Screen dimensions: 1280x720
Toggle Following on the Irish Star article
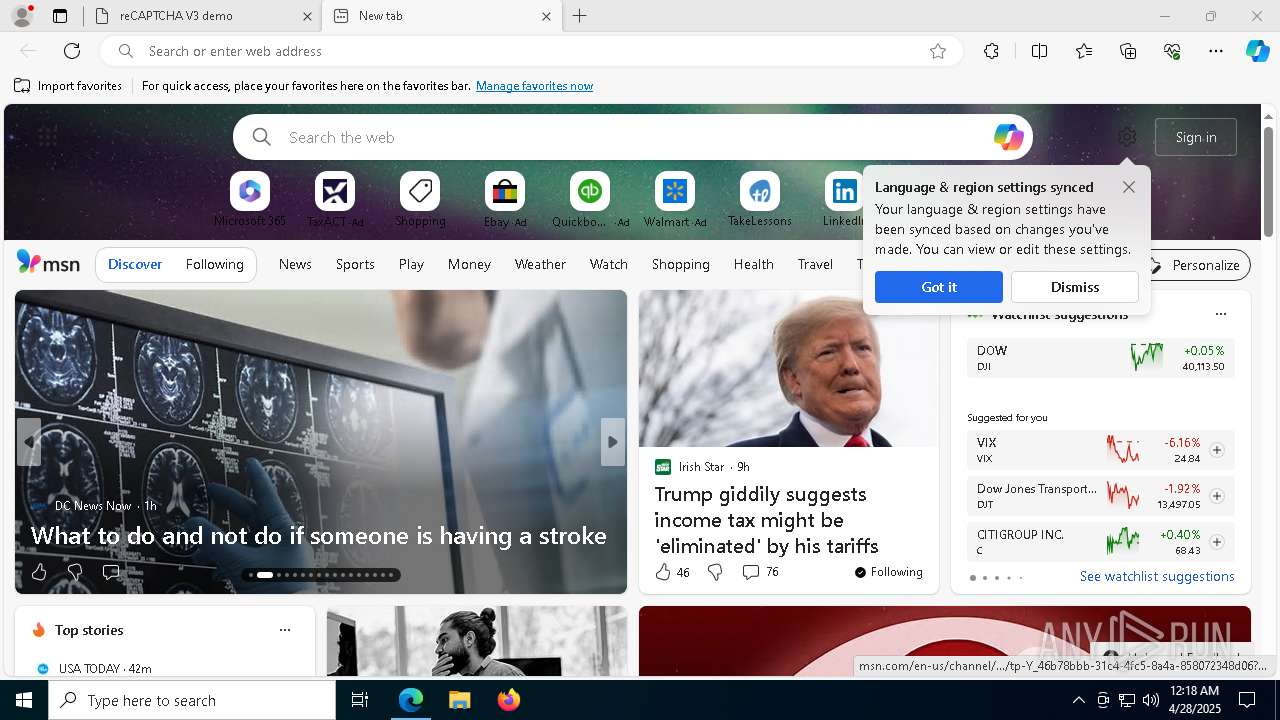(889, 572)
